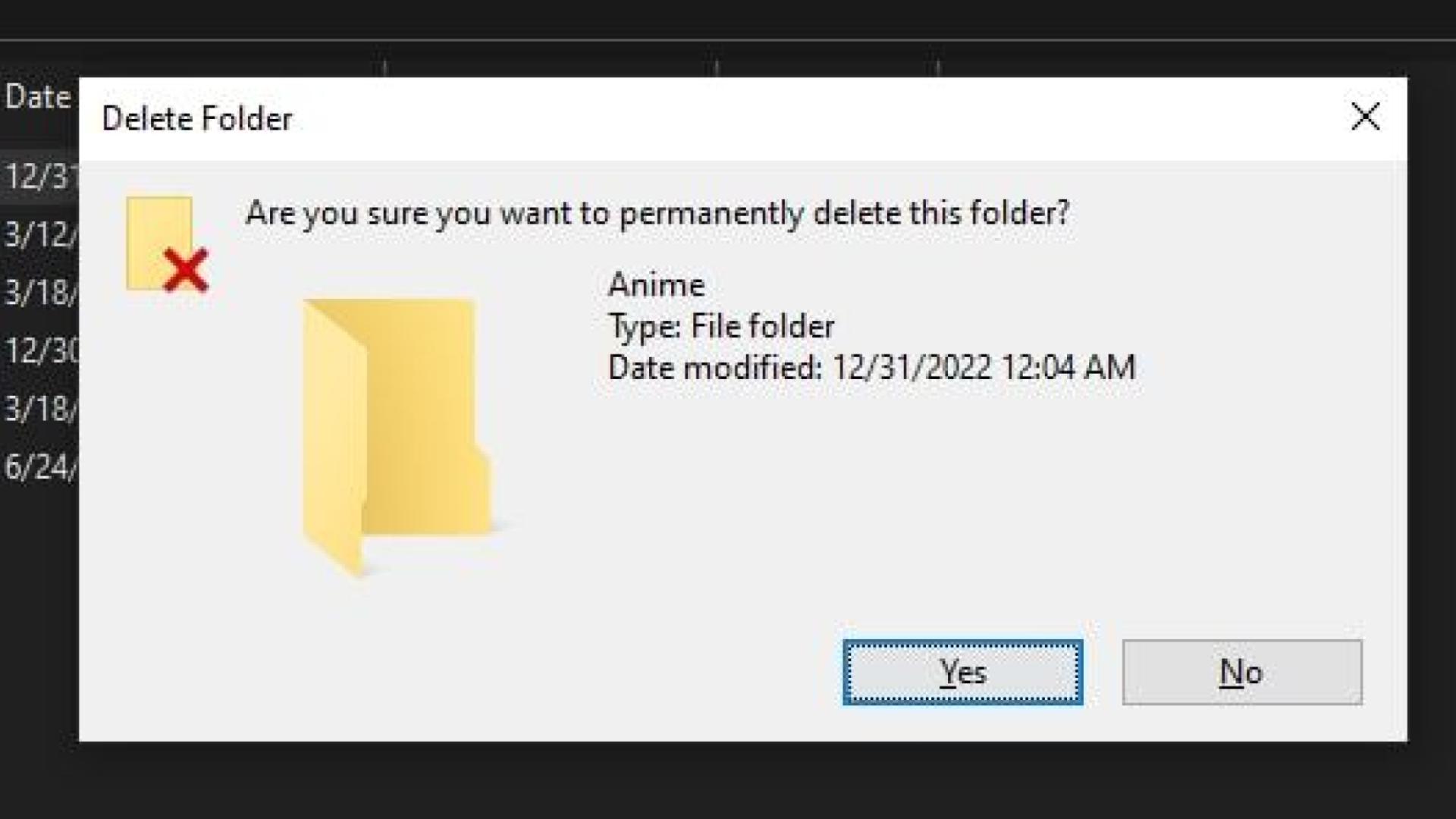The height and width of the screenshot is (819, 1456).
Task: Click the small yellow folder warning icon
Action: click(158, 235)
